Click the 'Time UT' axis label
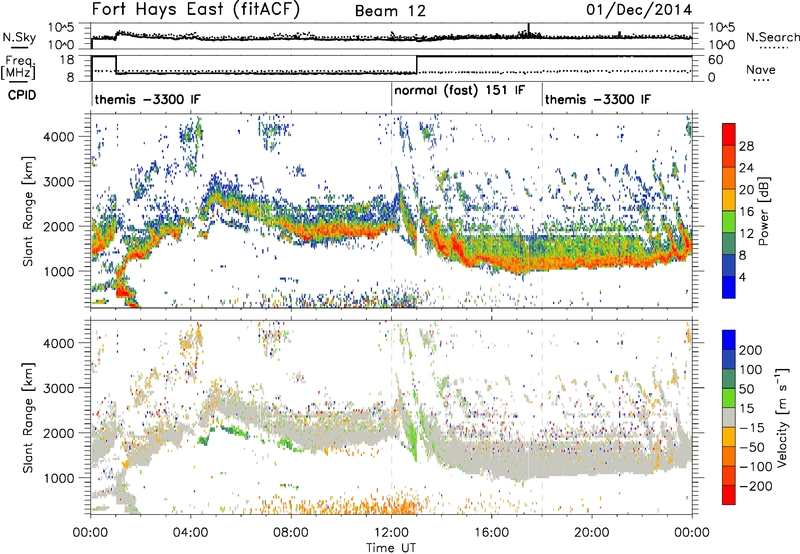The image size is (800, 554). [x=391, y=548]
